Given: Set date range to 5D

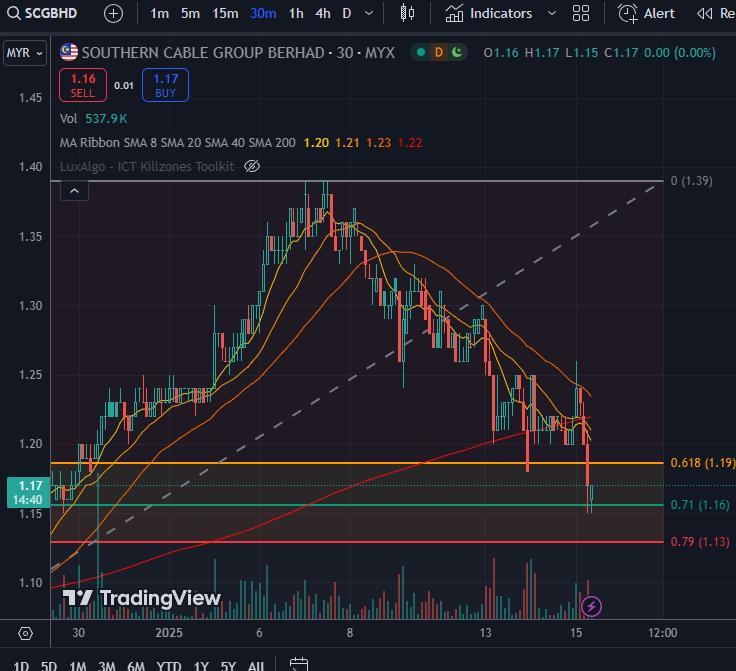Looking at the screenshot, I should [48, 666].
